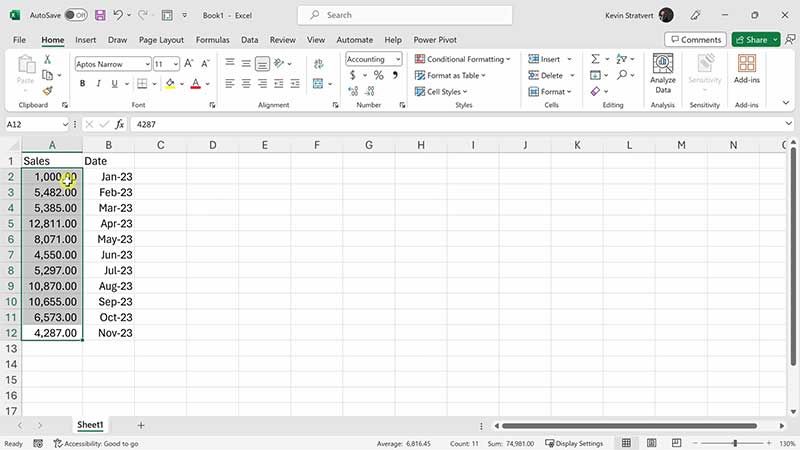Expand Conditional Formatting menu
The height and width of the screenshot is (450, 800).
pyautogui.click(x=462, y=59)
